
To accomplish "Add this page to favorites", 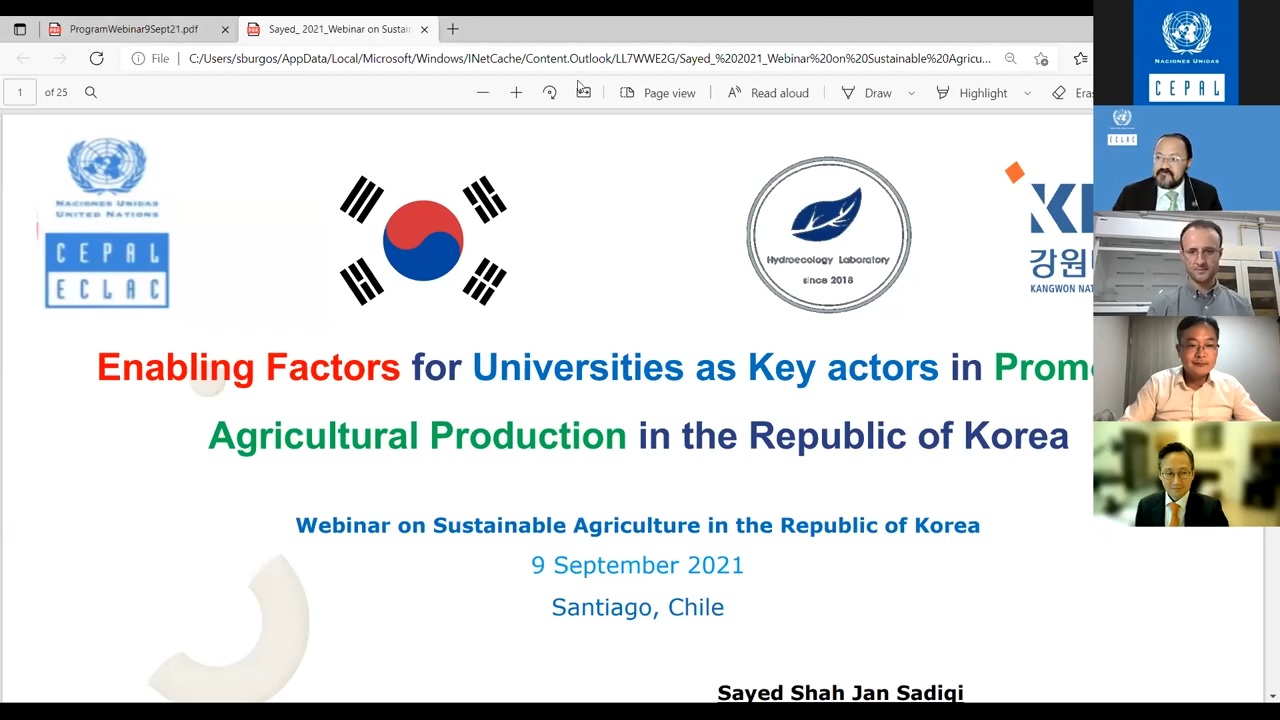I will (1041, 59).
